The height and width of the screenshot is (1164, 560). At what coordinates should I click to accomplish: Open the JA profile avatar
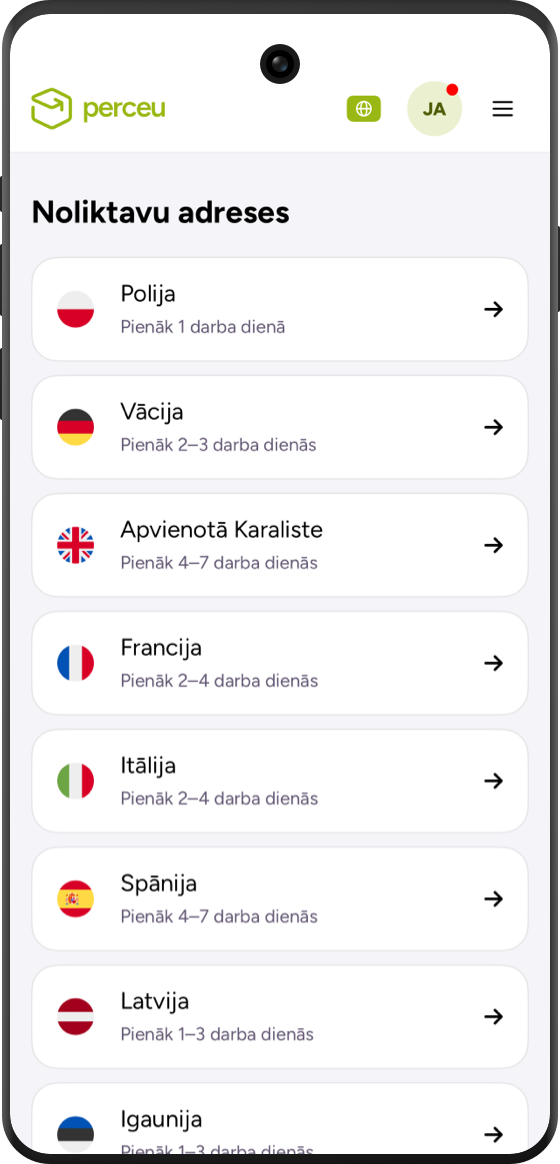434,109
